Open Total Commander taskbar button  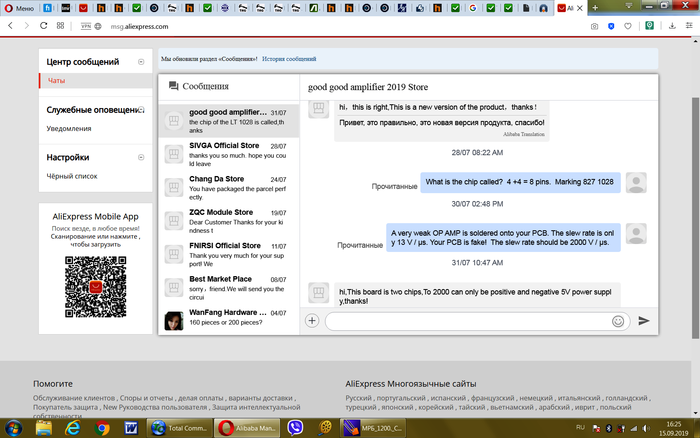click(x=179, y=428)
